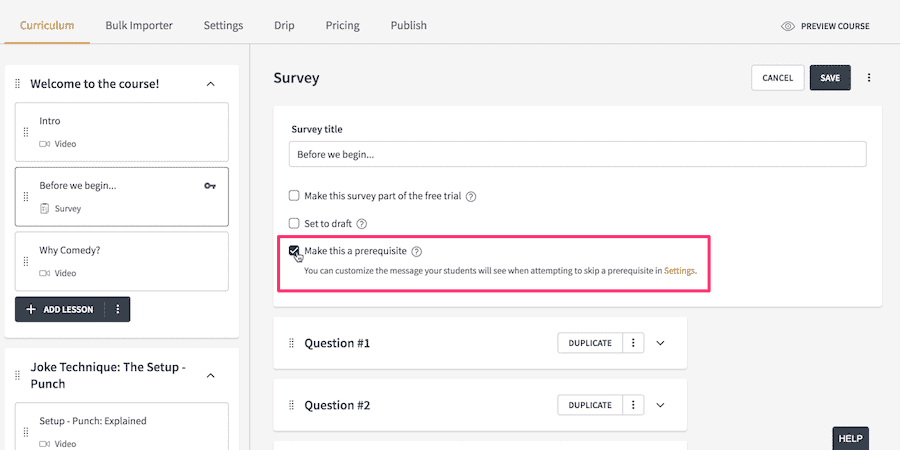Image resolution: width=900 pixels, height=450 pixels.
Task: Enable survey as part of free trial
Action: 294,196
